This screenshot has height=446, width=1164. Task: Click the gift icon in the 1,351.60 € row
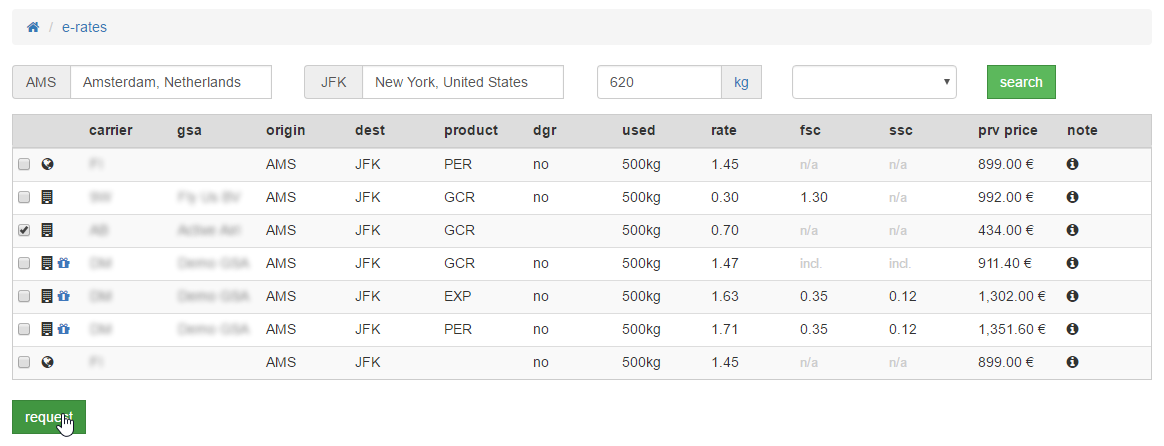click(x=64, y=329)
